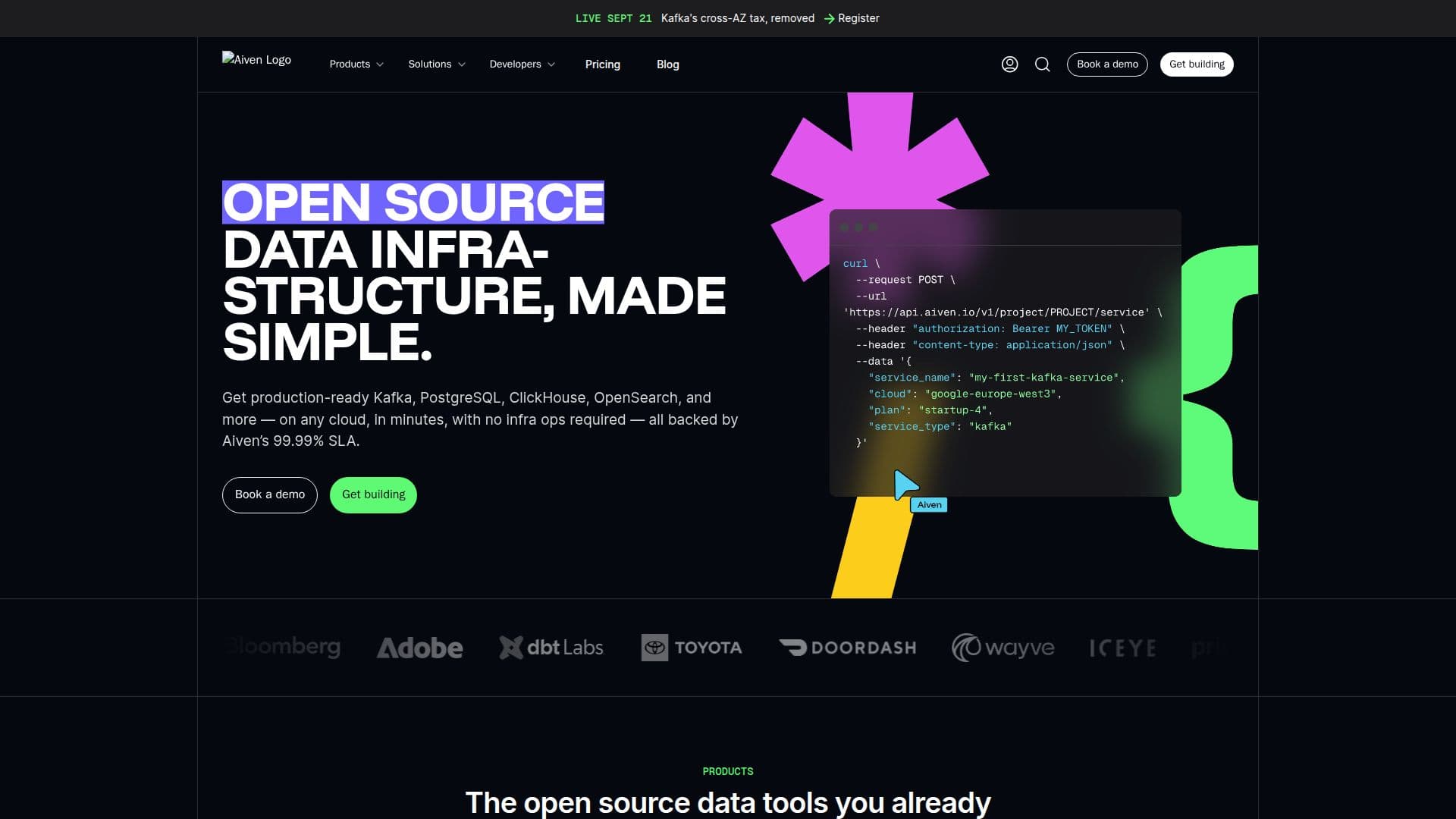This screenshot has height=819, width=1456.
Task: Click the blue Aiven cursor pointer
Action: [905, 485]
